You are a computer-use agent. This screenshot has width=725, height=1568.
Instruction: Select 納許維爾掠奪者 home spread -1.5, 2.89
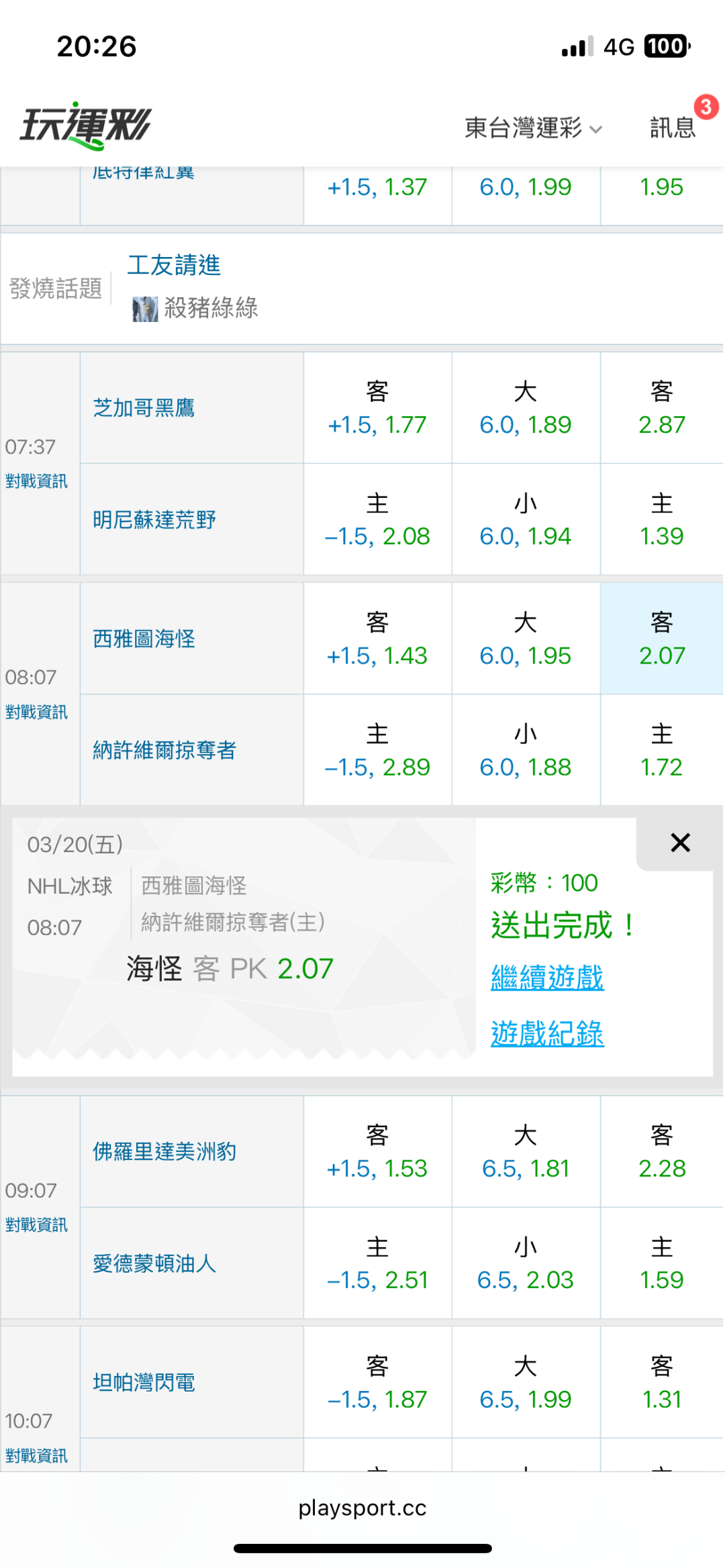[377, 750]
